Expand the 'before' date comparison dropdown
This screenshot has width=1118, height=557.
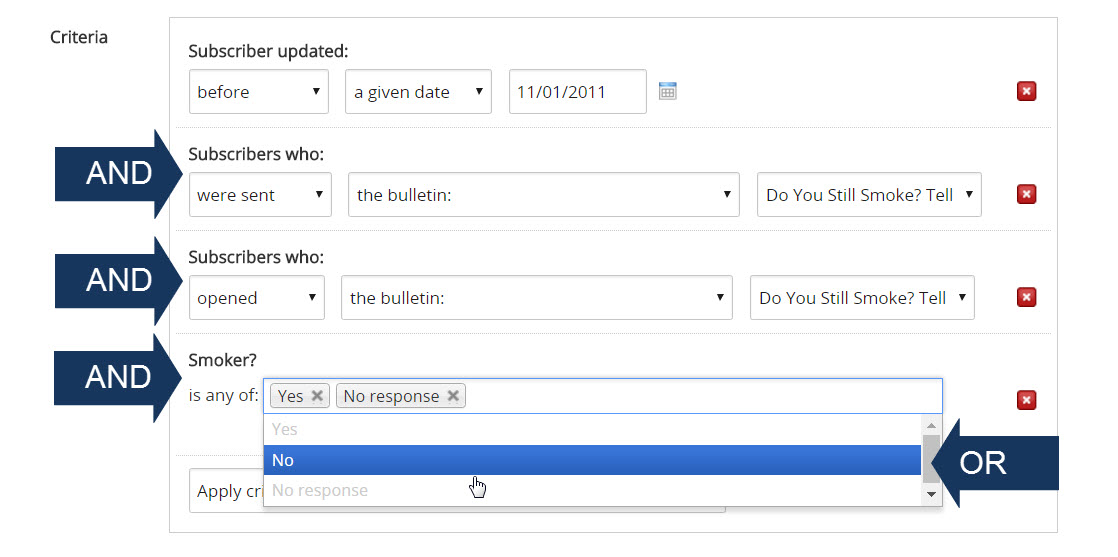tap(259, 92)
